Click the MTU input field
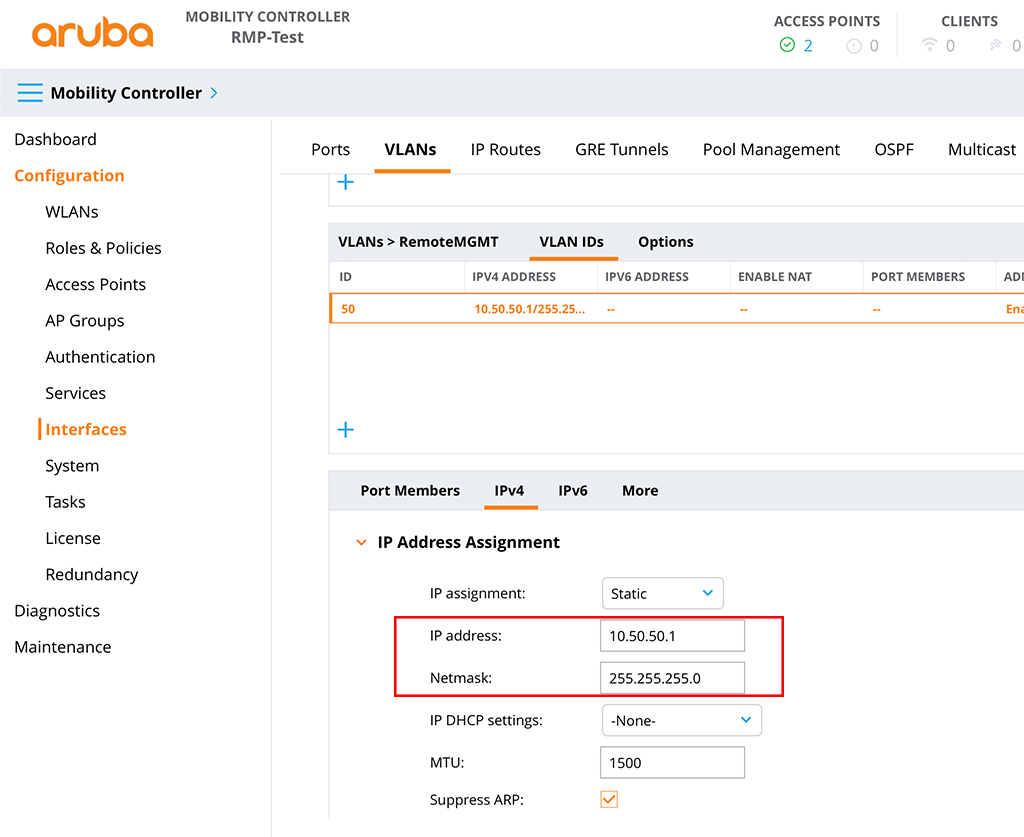This screenshot has height=837, width=1024. coord(672,762)
